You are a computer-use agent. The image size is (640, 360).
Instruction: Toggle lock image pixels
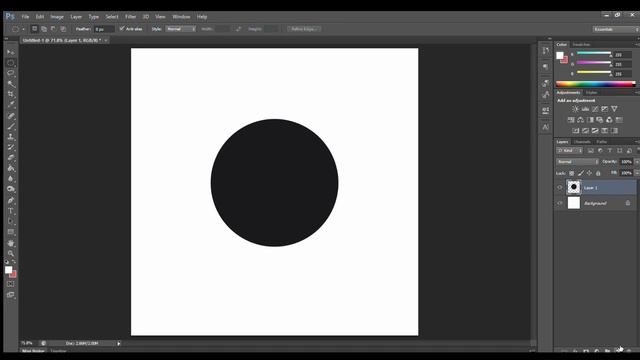[x=580, y=173]
